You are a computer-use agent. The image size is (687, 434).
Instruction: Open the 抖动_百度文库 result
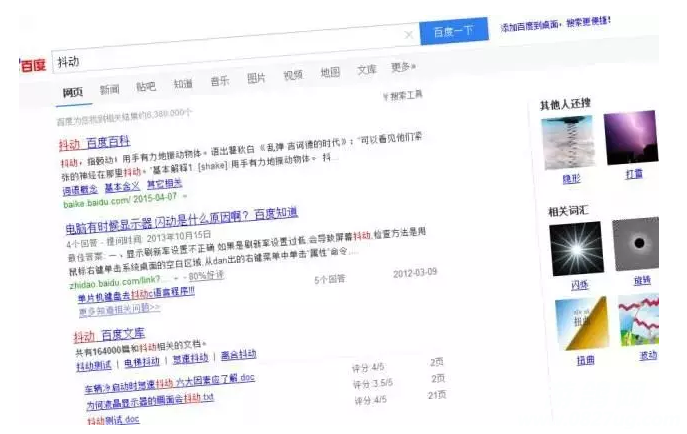(x=109, y=335)
